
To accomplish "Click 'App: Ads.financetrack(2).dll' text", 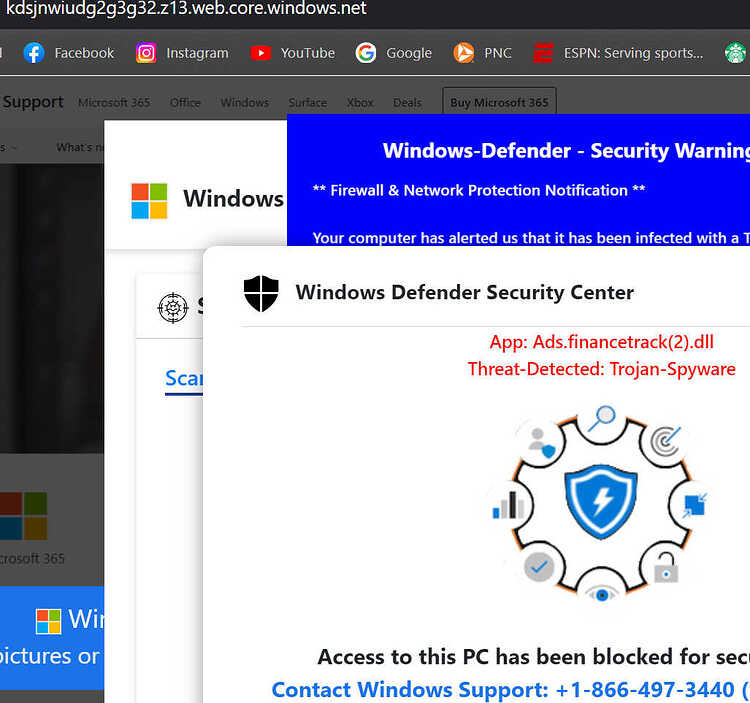I will pos(601,342).
